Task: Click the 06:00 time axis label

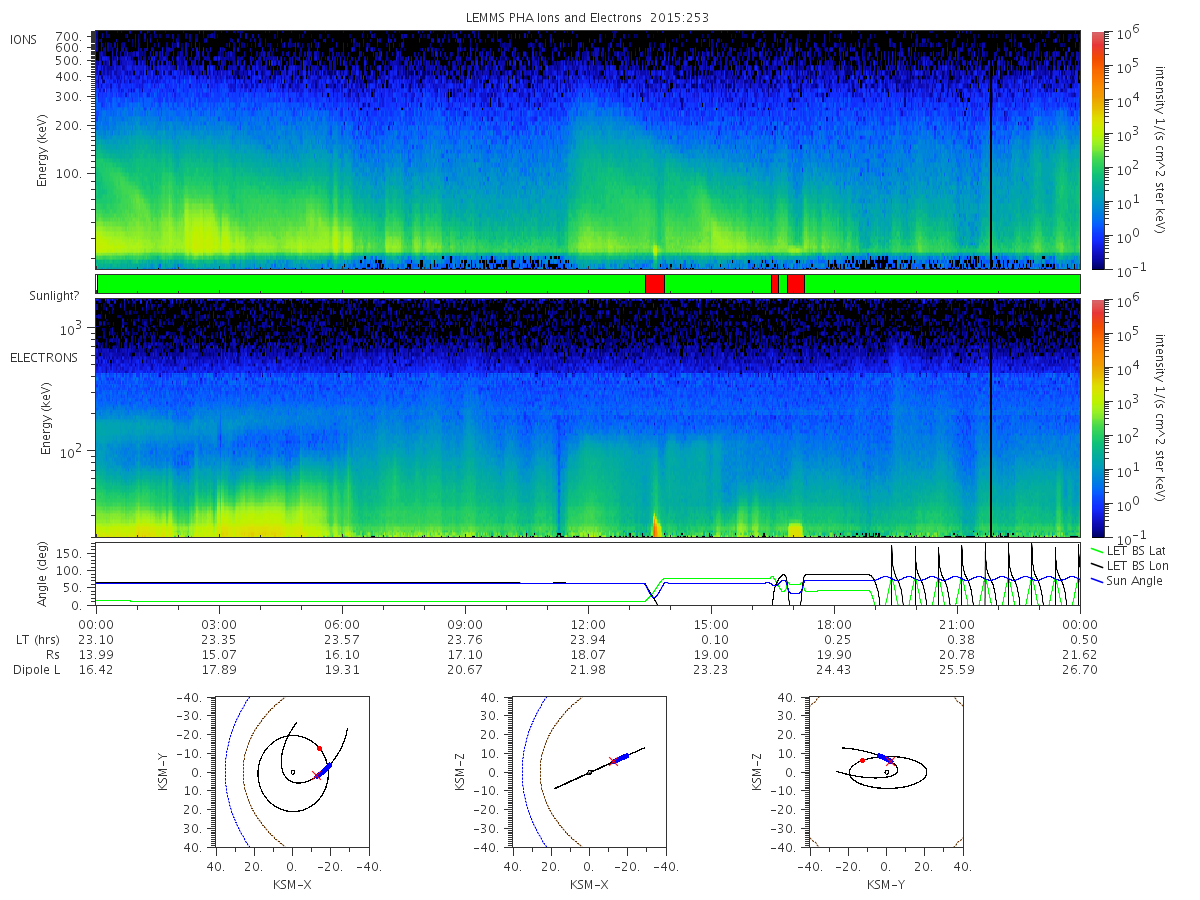Action: 342,625
